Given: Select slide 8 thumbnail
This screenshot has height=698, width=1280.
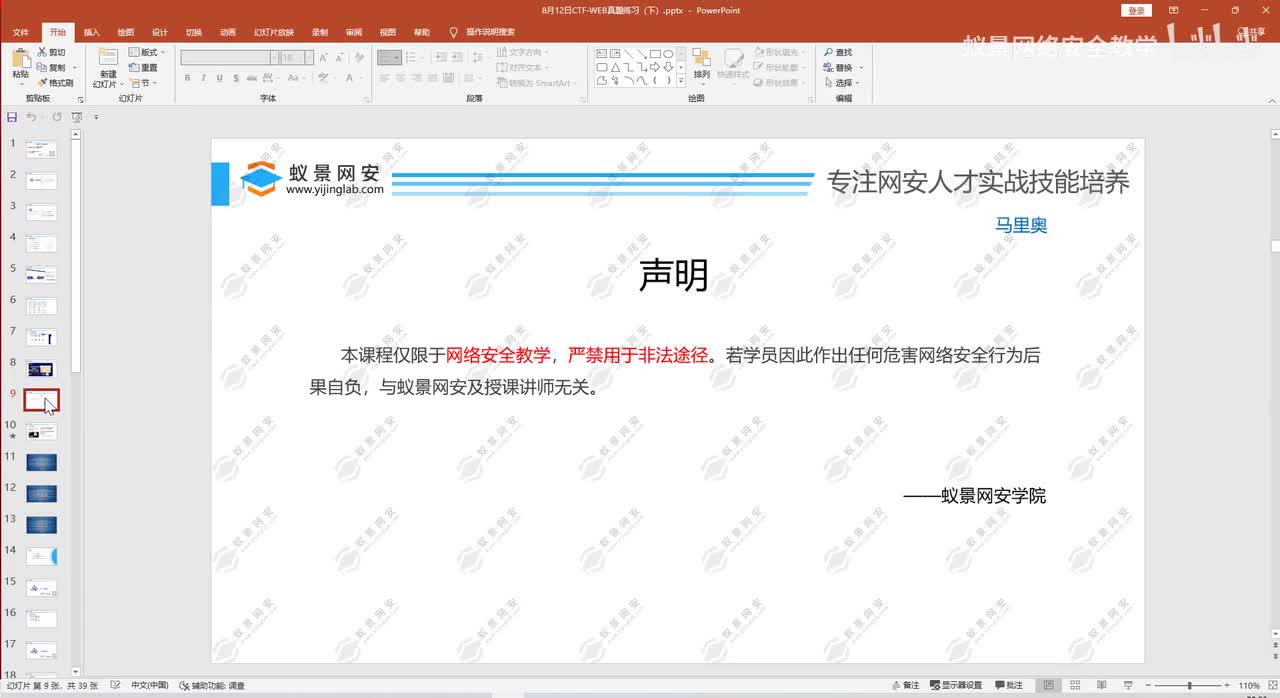Looking at the screenshot, I should (x=41, y=368).
